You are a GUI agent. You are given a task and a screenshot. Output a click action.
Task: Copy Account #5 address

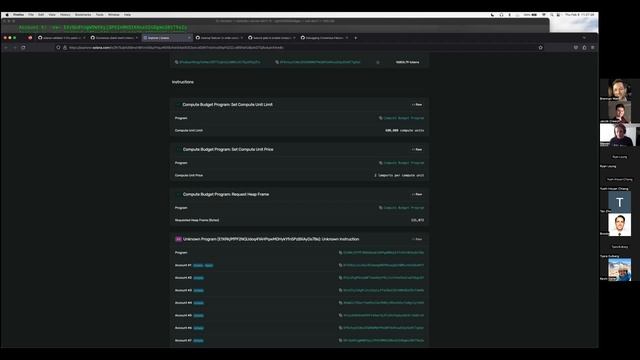(x=340, y=316)
